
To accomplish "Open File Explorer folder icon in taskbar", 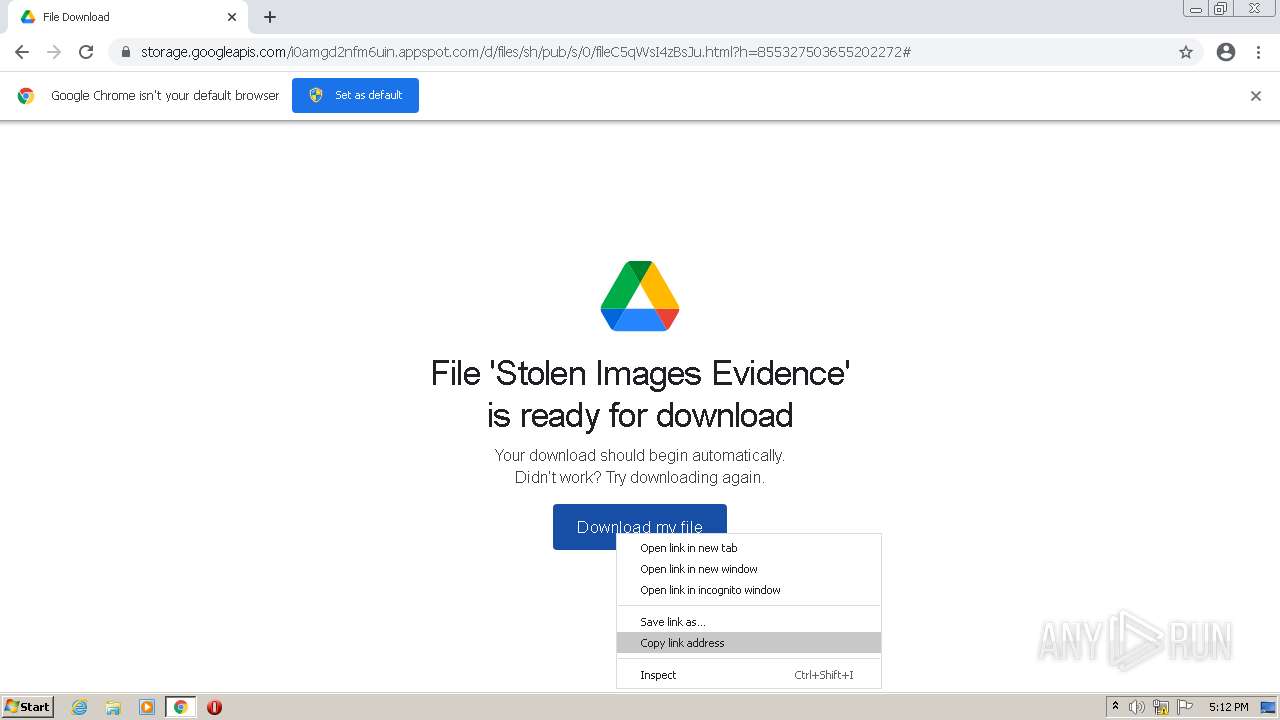I will (113, 707).
